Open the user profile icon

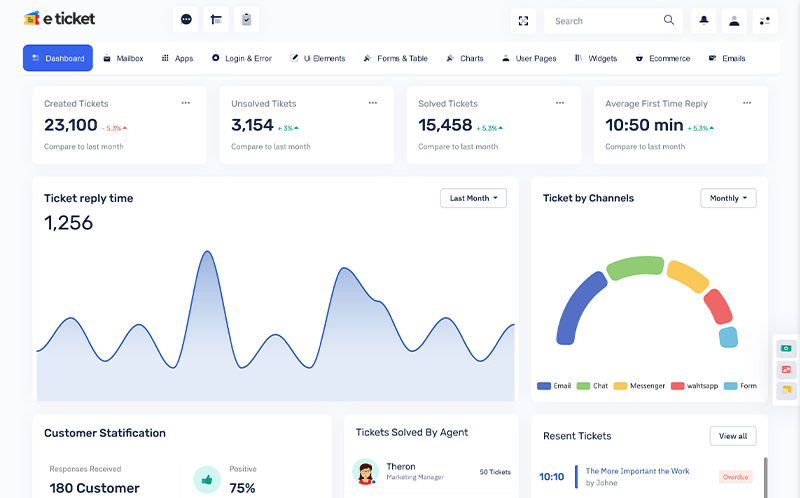click(734, 21)
